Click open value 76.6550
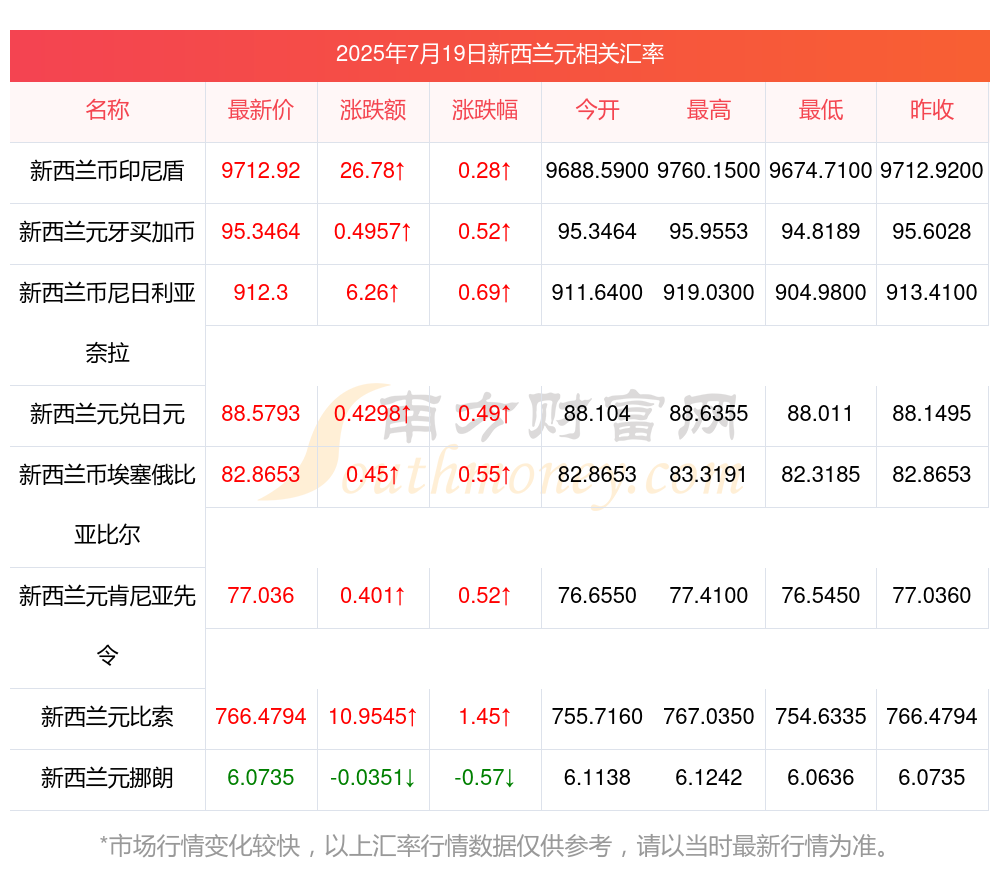The width and height of the screenshot is (1000, 877). tap(597, 596)
